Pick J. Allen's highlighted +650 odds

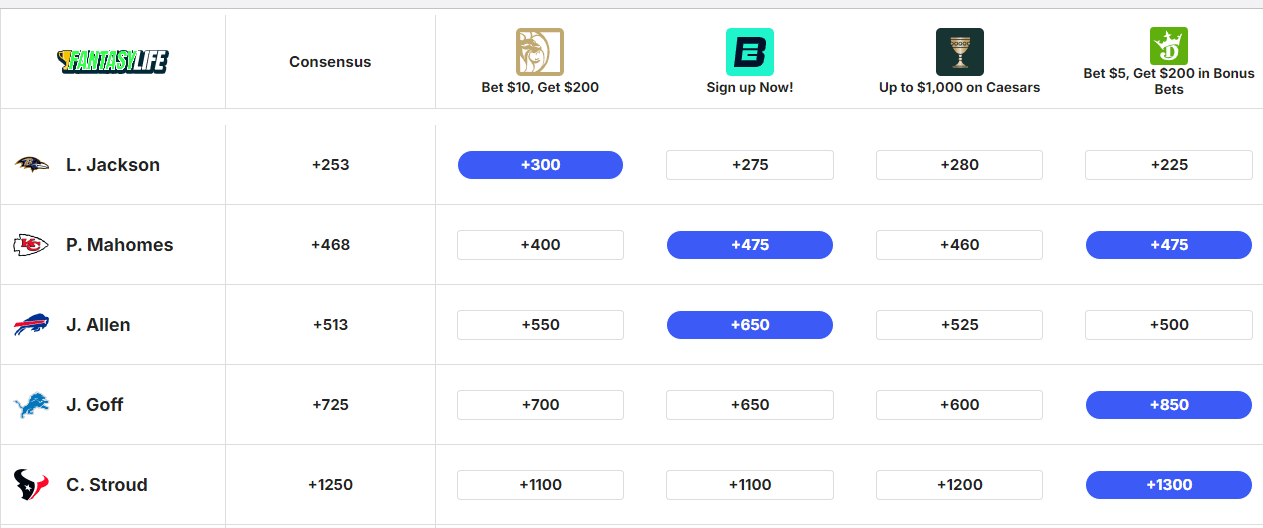pyautogui.click(x=750, y=325)
